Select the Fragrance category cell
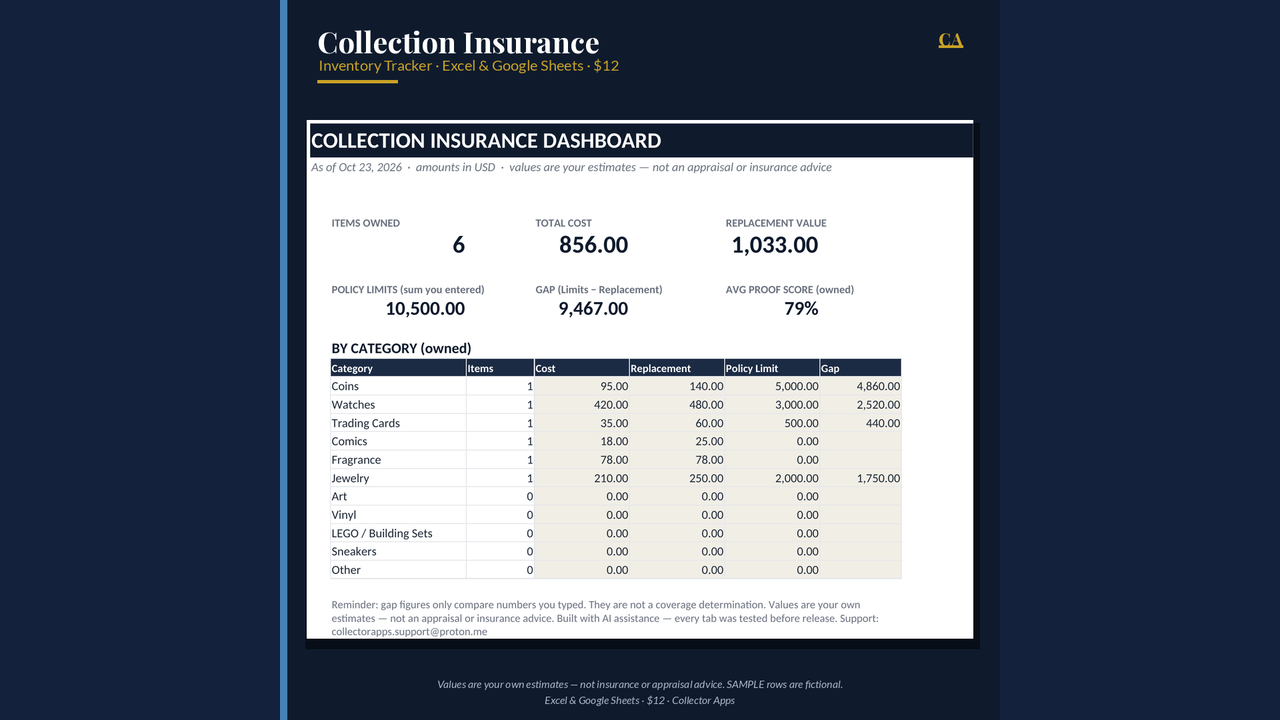Image resolution: width=1280 pixels, height=720 pixels. (398, 460)
